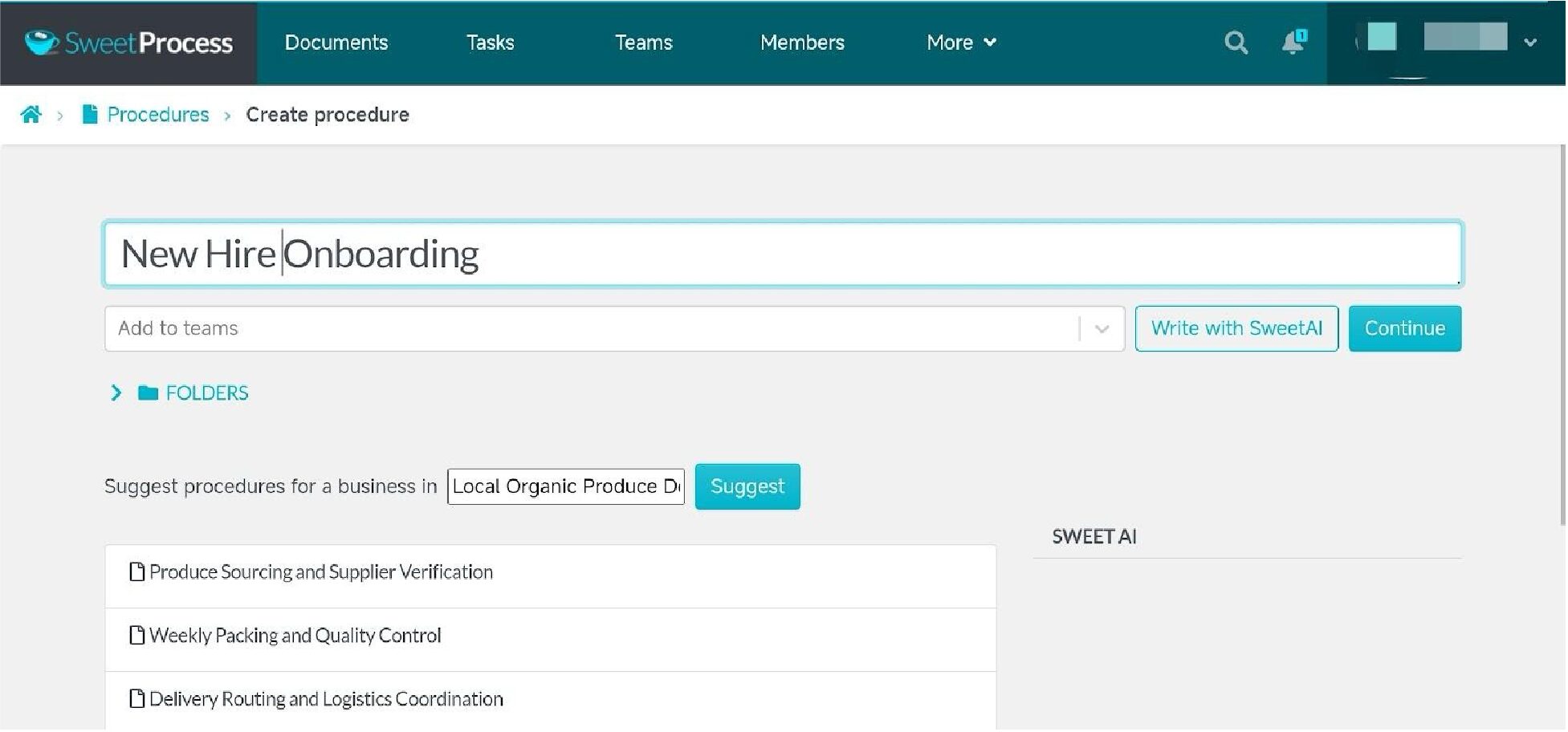Click in the procedure title field

coord(784,254)
